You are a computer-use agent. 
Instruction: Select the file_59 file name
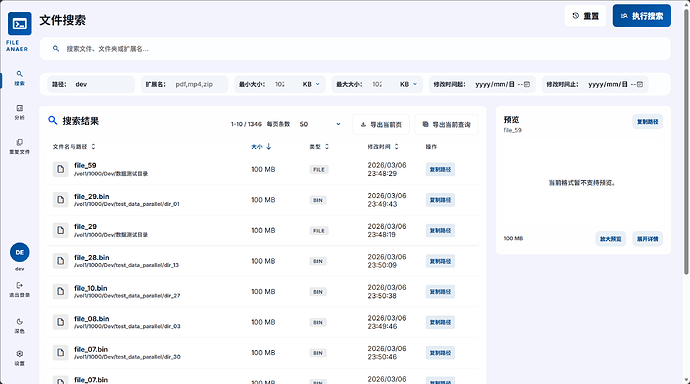85,165
